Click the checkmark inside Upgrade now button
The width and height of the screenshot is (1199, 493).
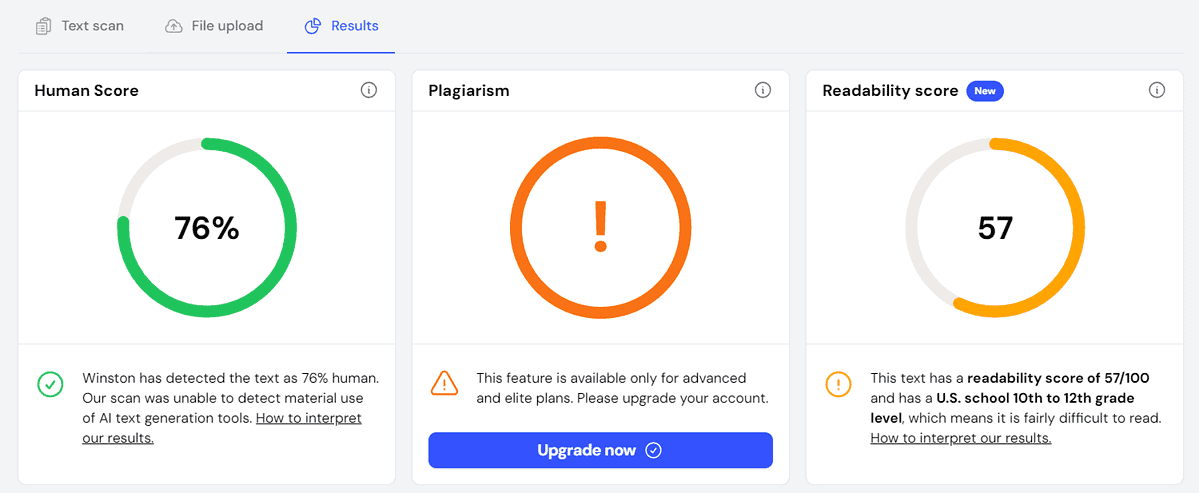tap(653, 451)
